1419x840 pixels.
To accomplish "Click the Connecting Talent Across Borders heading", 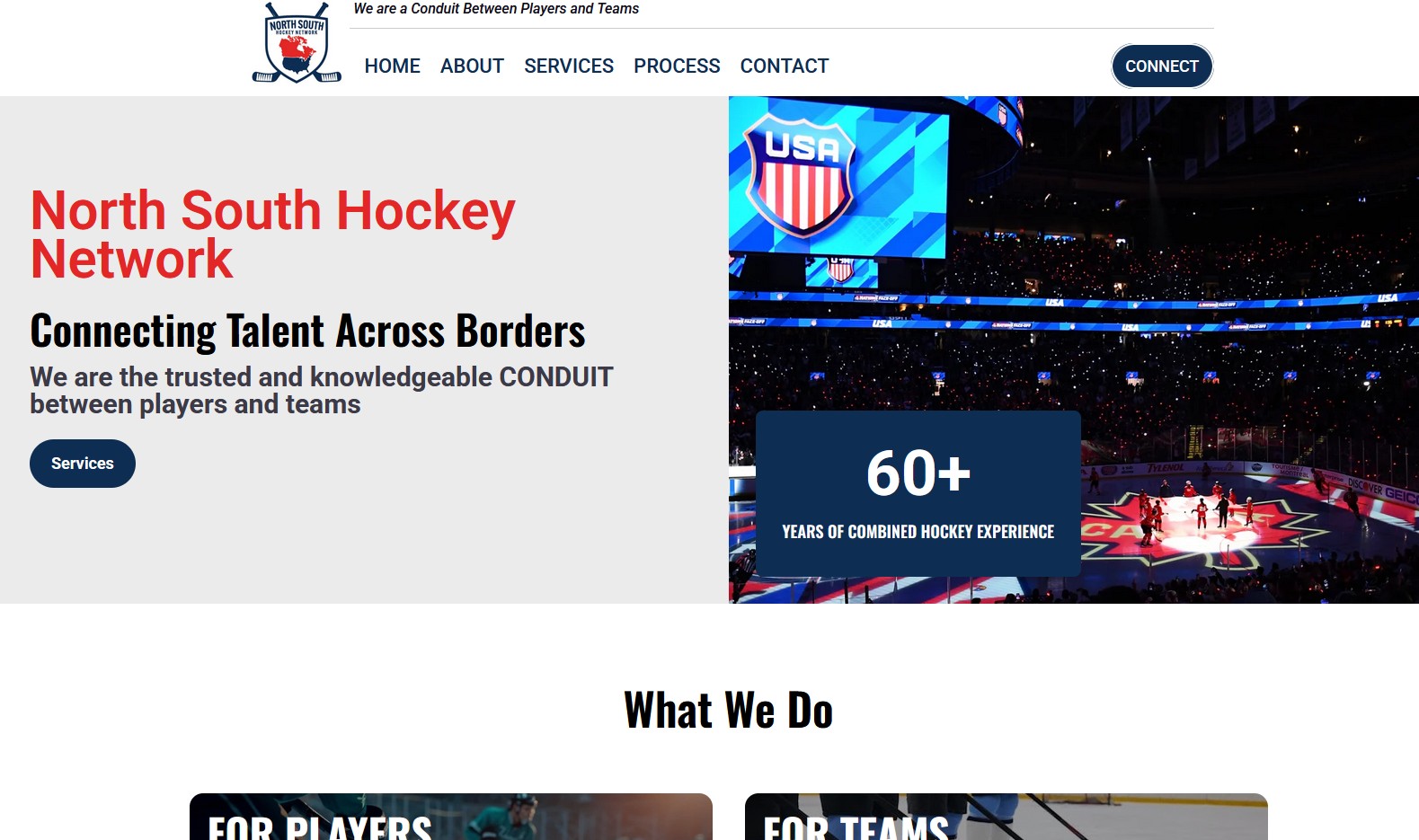I will tap(307, 331).
